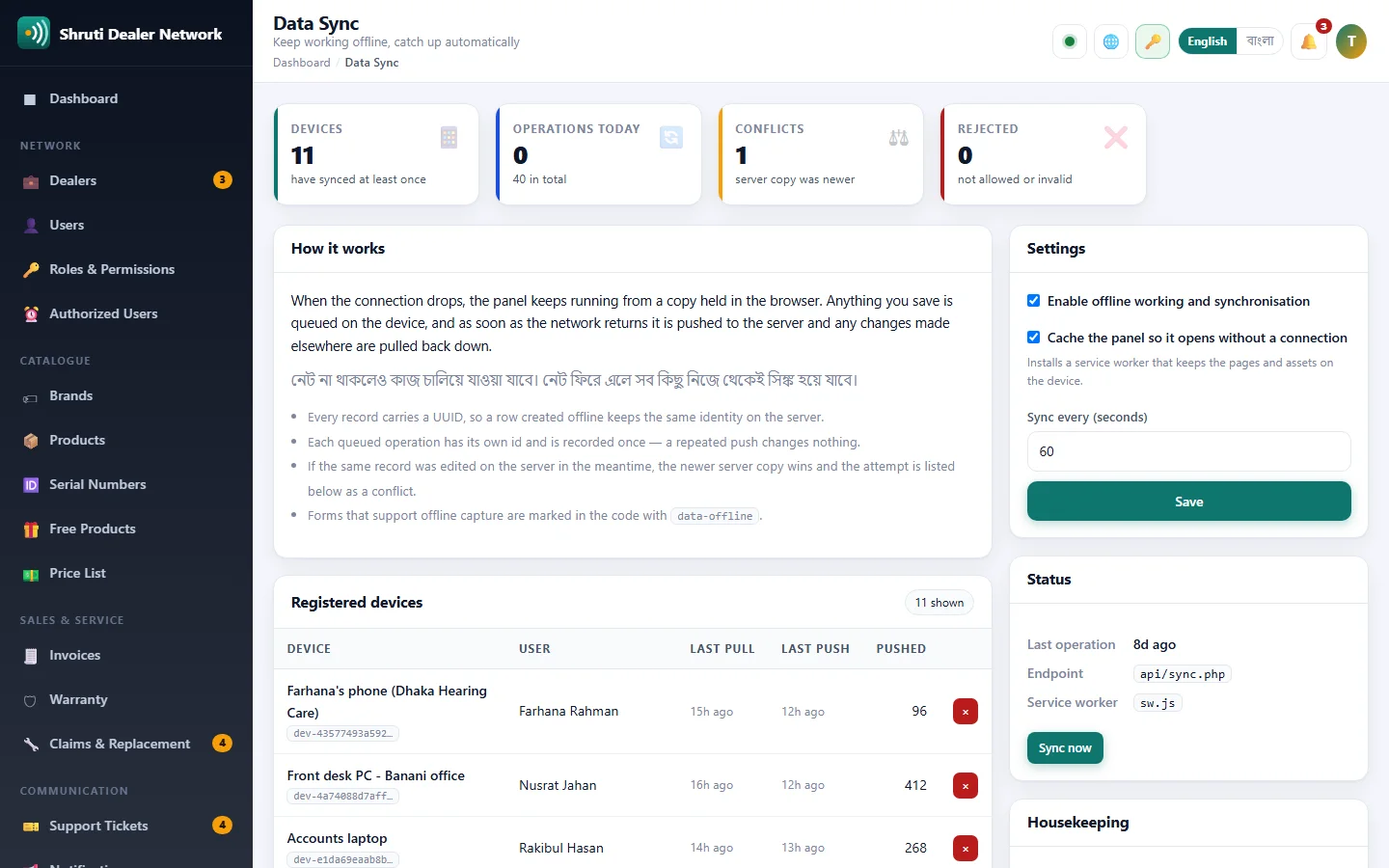Click the key icon in header

click(x=1153, y=41)
